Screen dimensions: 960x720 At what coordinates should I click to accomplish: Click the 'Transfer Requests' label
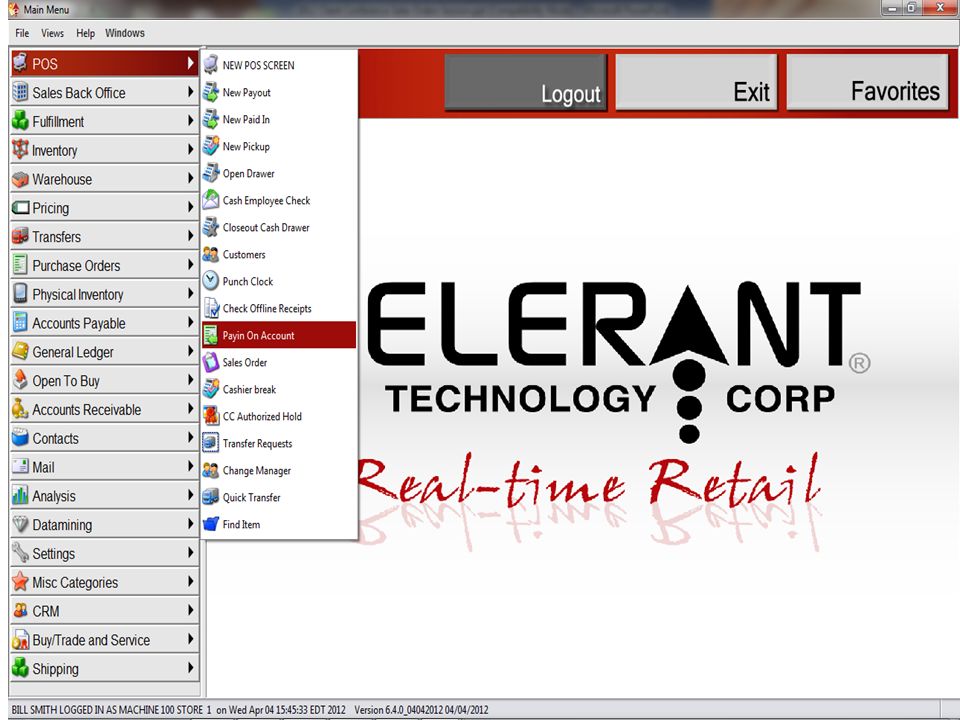point(257,443)
